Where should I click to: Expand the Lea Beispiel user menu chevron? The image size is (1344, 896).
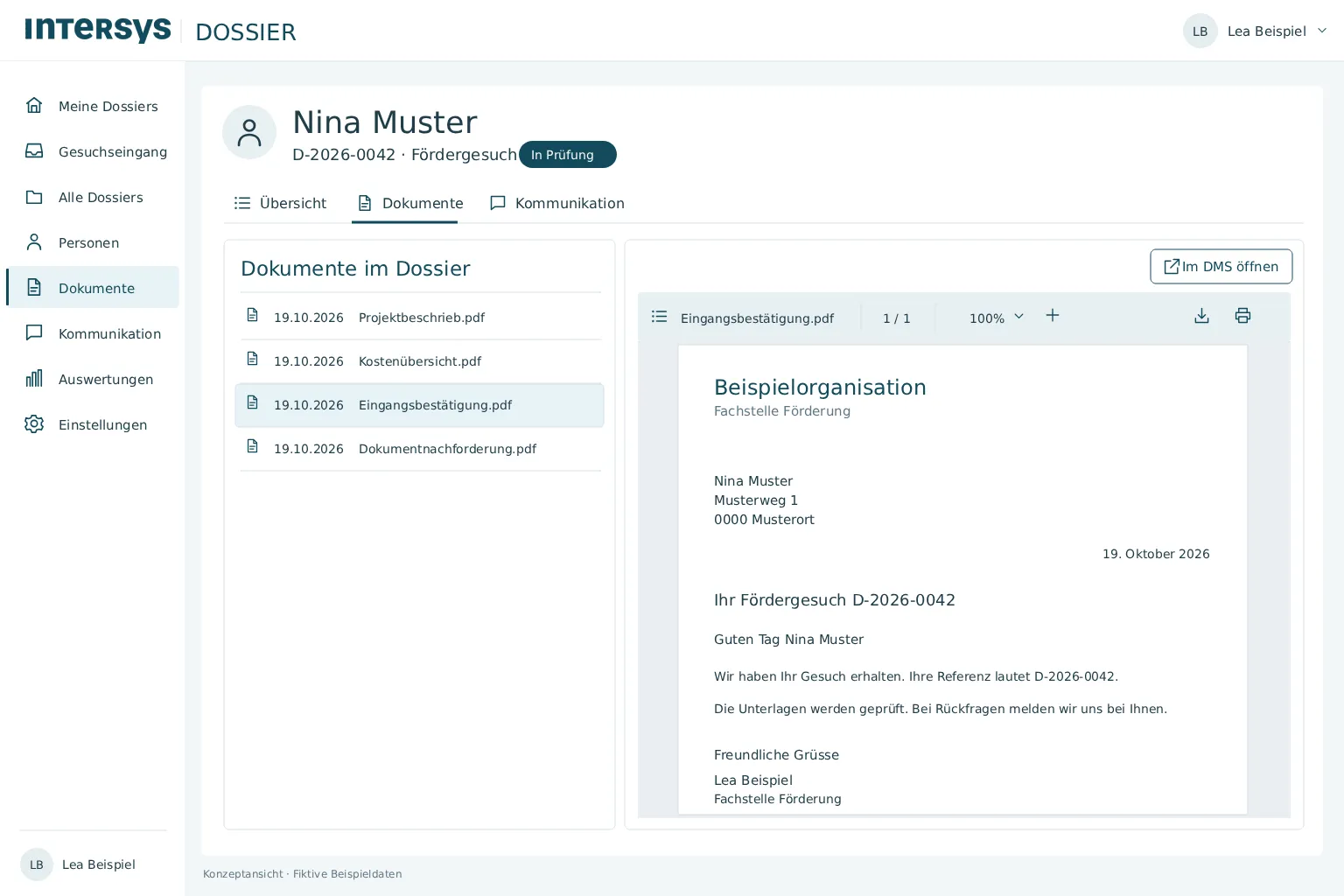(1322, 31)
